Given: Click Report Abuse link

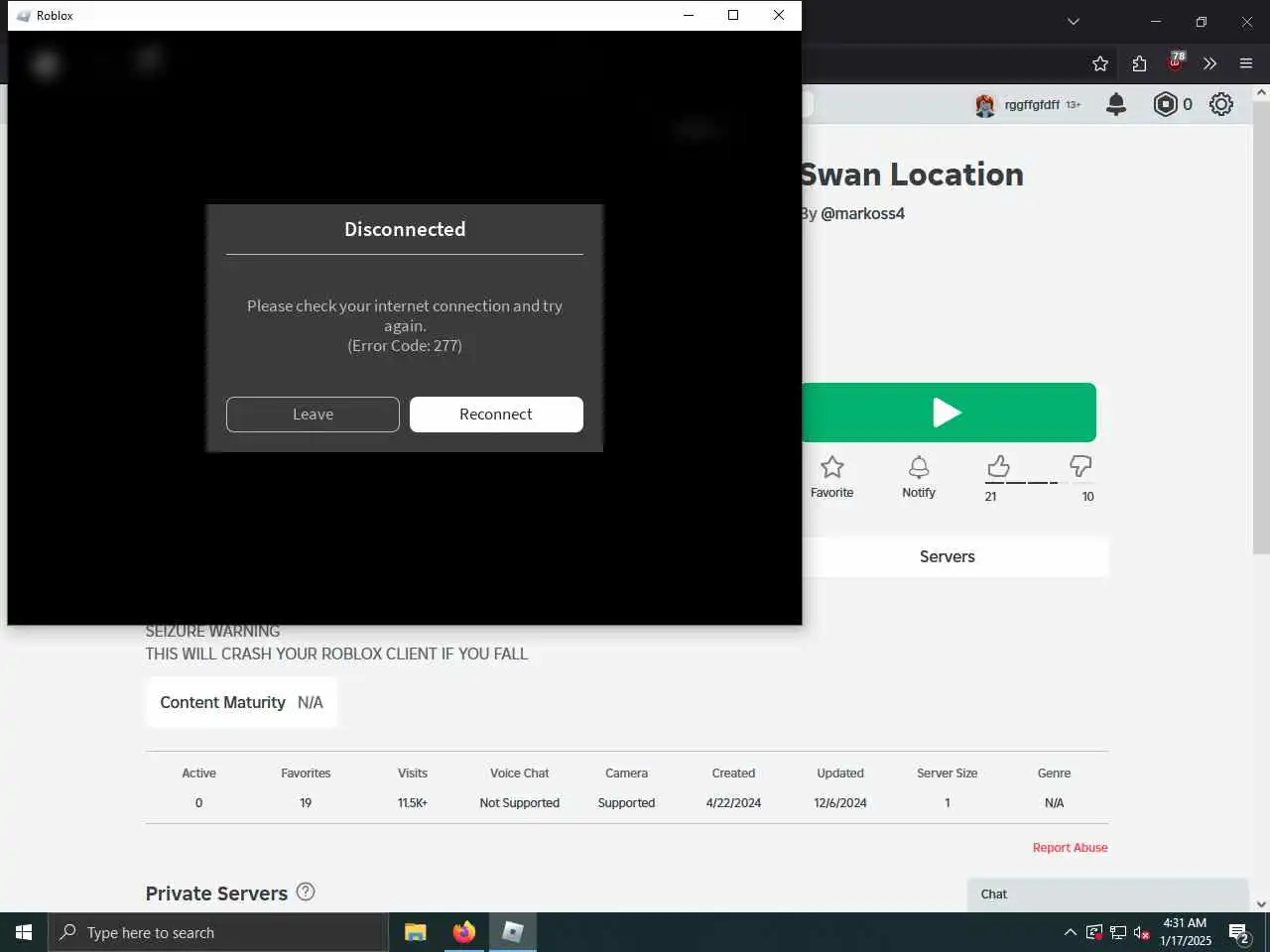Looking at the screenshot, I should (x=1070, y=848).
